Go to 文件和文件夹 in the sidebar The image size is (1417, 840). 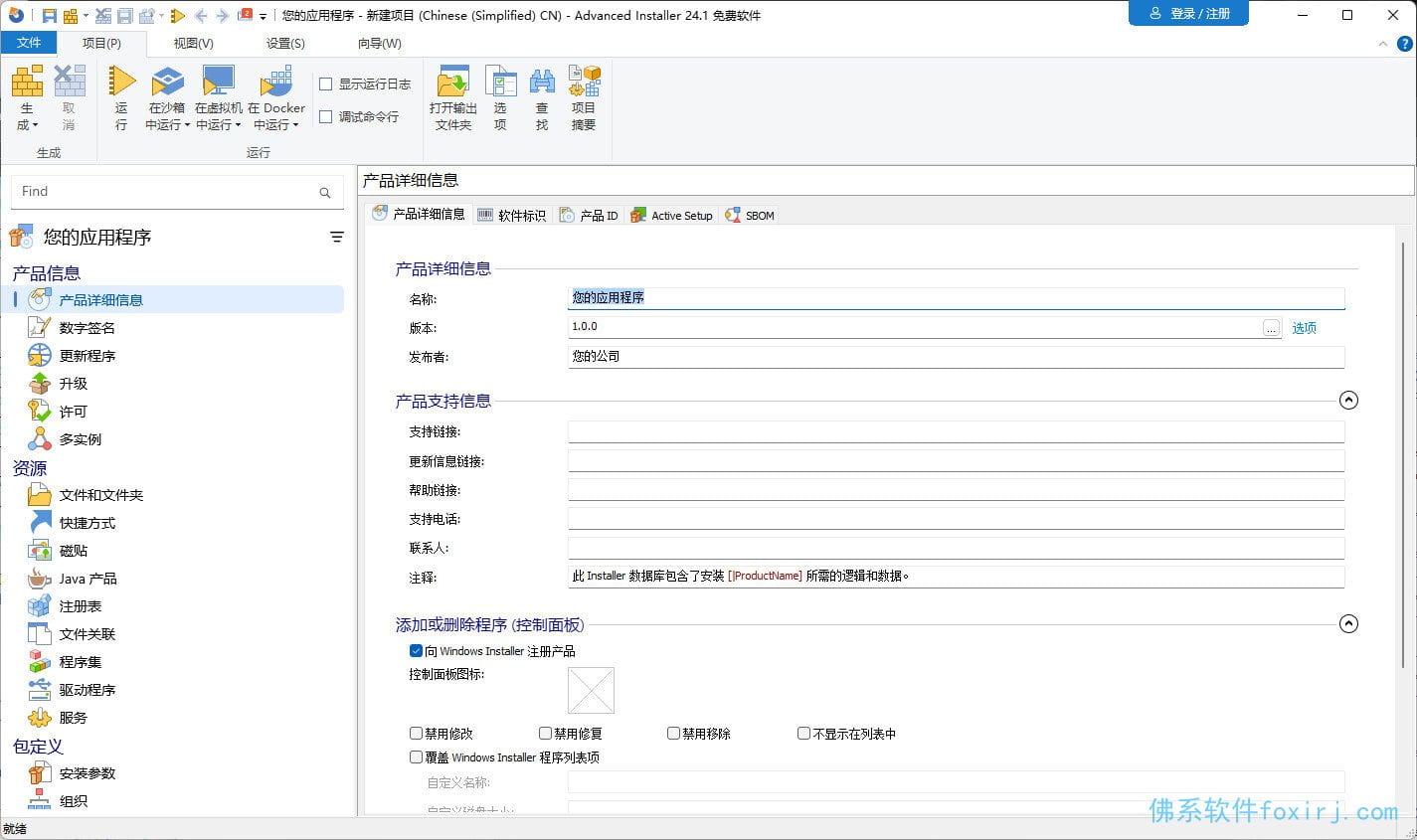[x=101, y=495]
